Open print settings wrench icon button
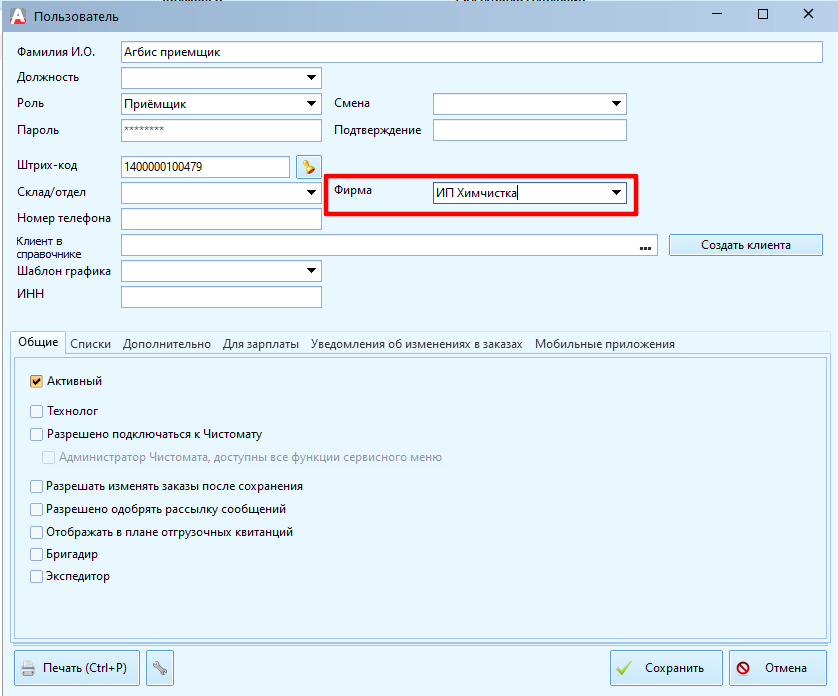Image resolution: width=838 pixels, height=696 pixels. [160, 668]
